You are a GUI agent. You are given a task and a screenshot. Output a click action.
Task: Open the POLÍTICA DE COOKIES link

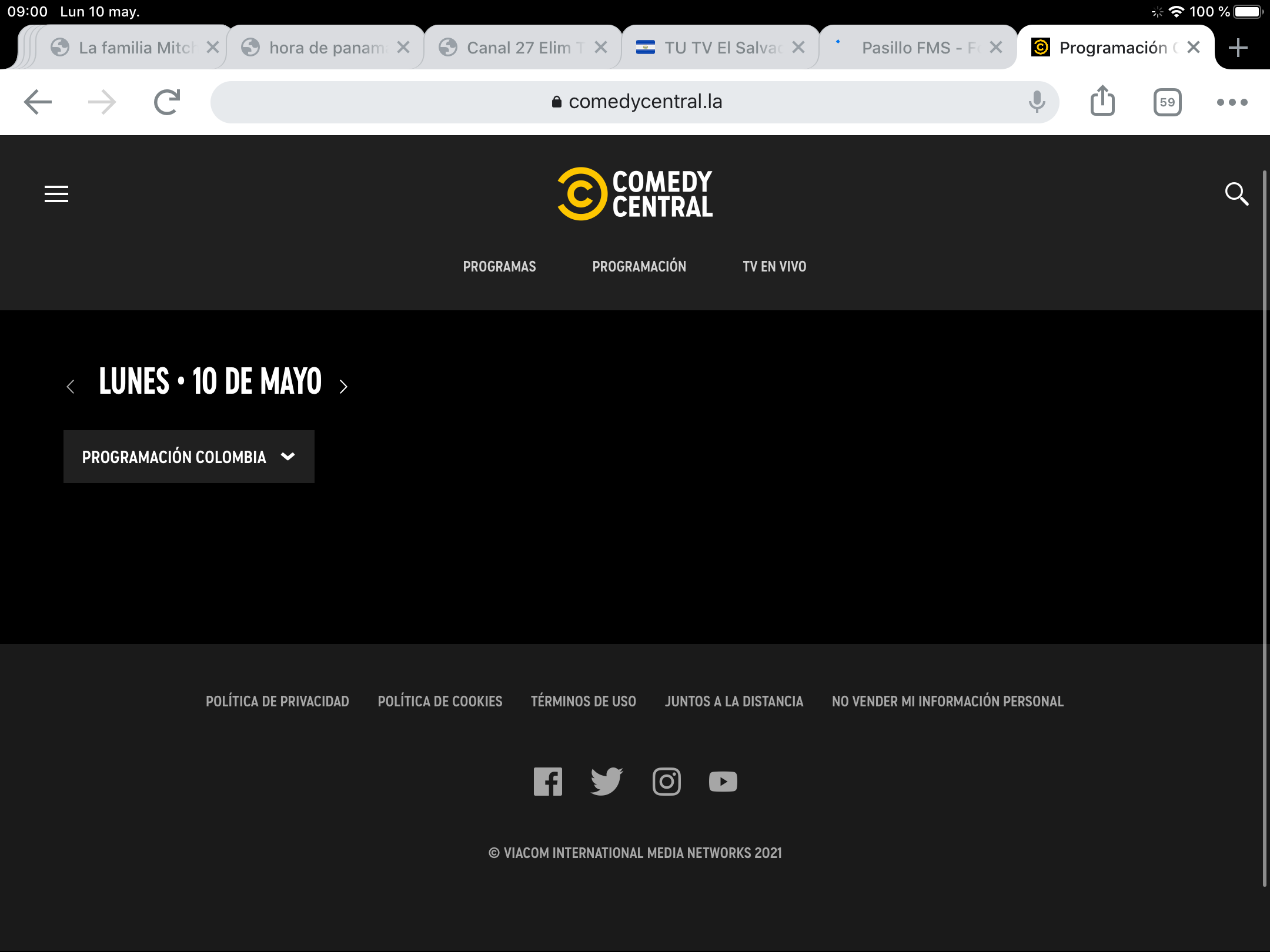(x=440, y=701)
